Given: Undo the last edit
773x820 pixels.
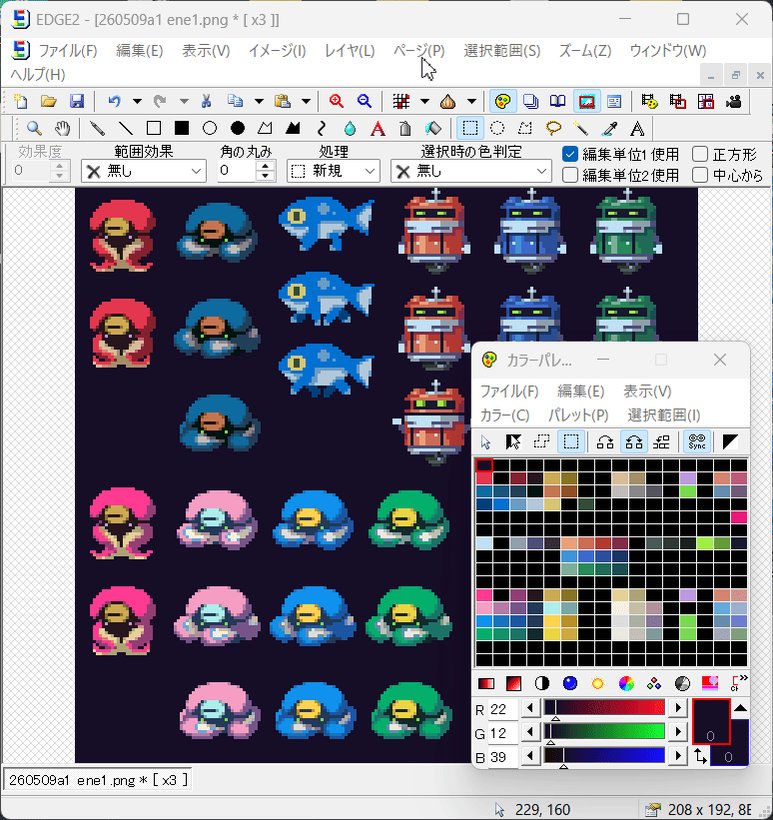Looking at the screenshot, I should click(x=114, y=101).
